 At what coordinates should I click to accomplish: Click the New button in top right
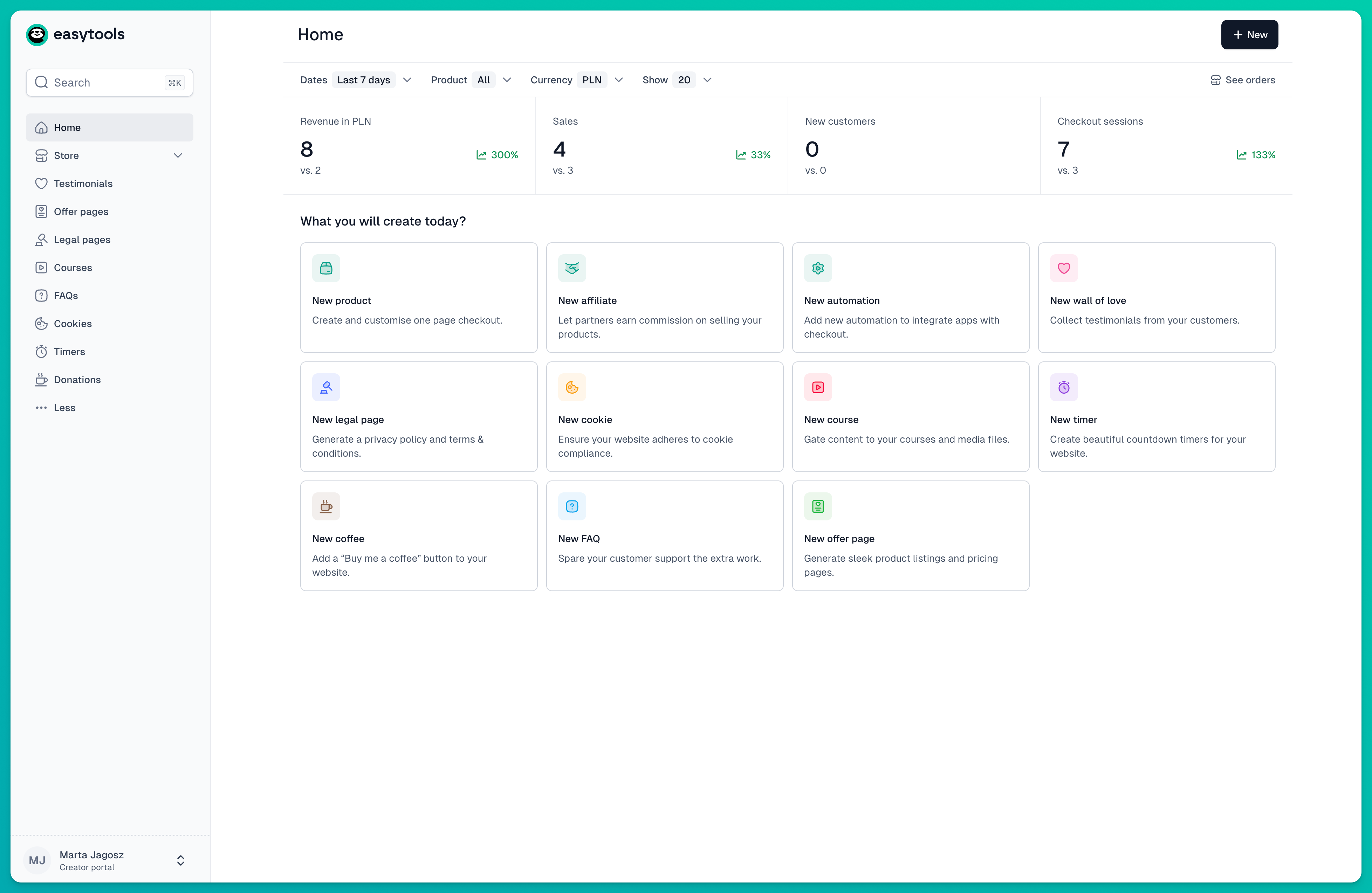1249,35
